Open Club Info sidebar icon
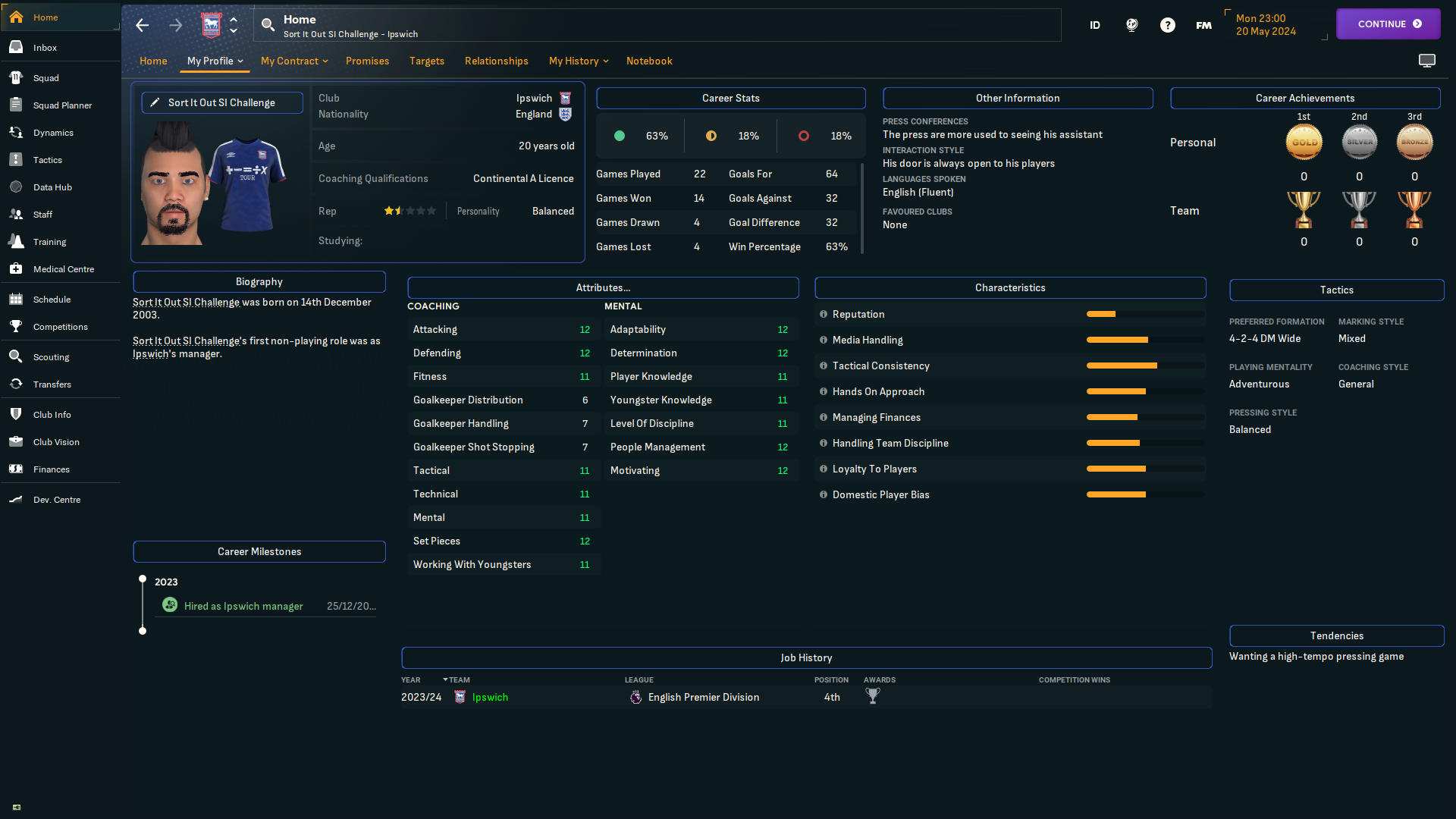The image size is (1456, 819). tap(16, 414)
